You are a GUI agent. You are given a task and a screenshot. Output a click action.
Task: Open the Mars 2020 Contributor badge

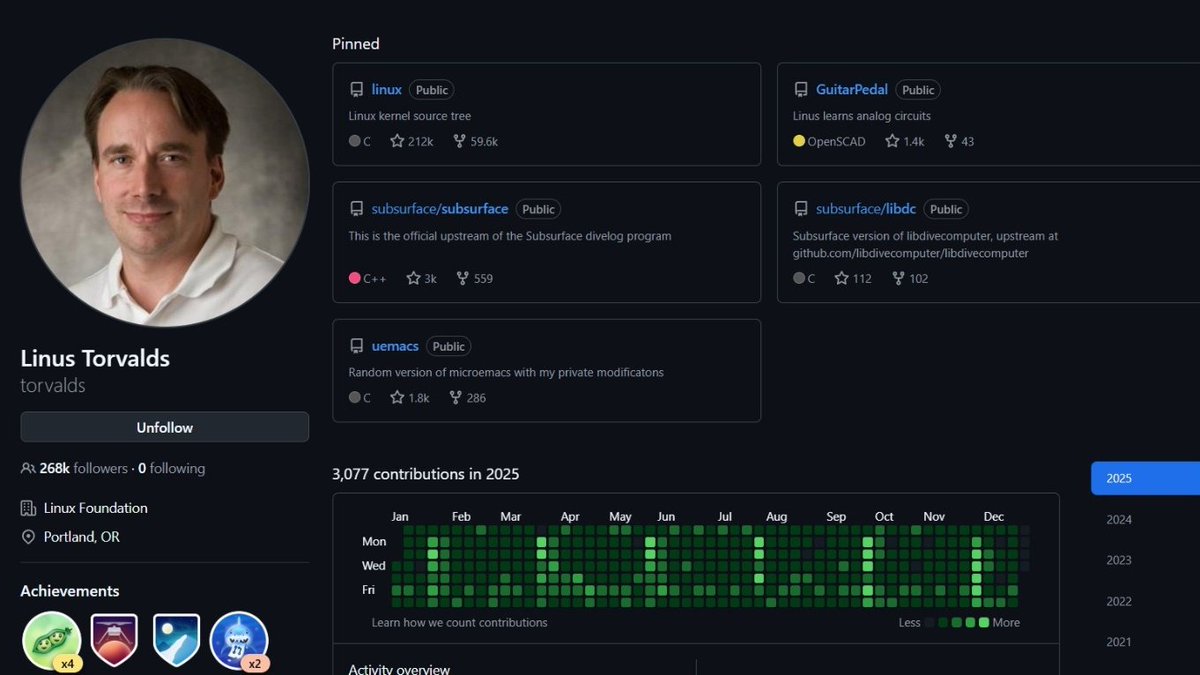click(x=114, y=641)
